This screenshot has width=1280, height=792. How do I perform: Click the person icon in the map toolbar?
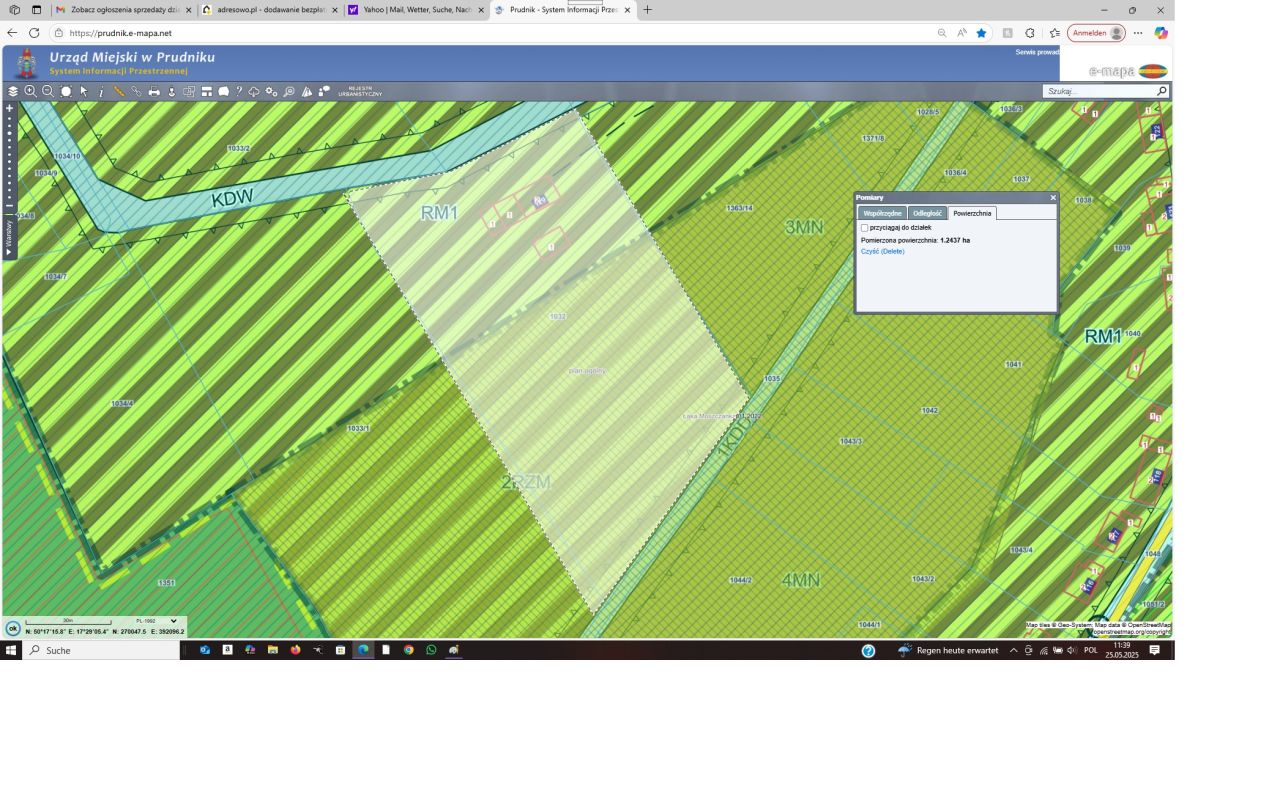pyautogui.click(x=171, y=91)
